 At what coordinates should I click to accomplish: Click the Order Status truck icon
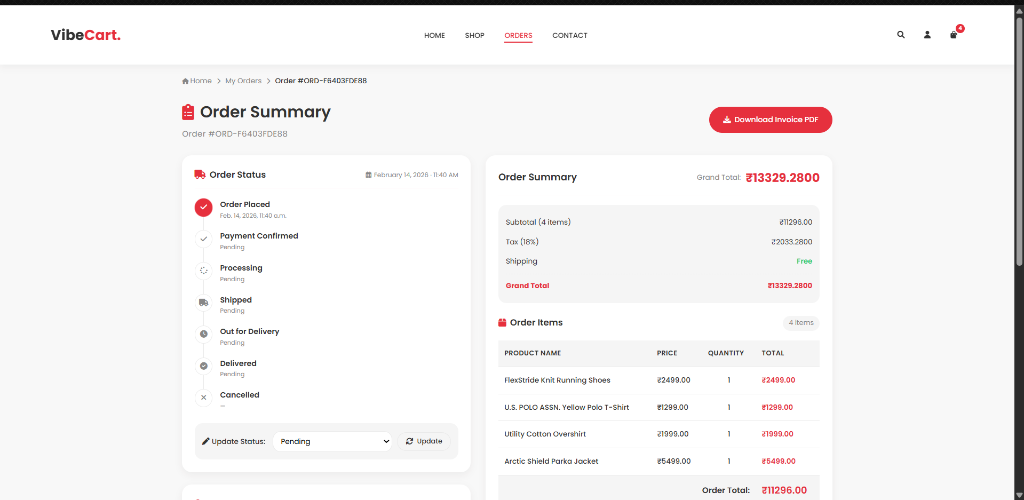click(x=200, y=175)
